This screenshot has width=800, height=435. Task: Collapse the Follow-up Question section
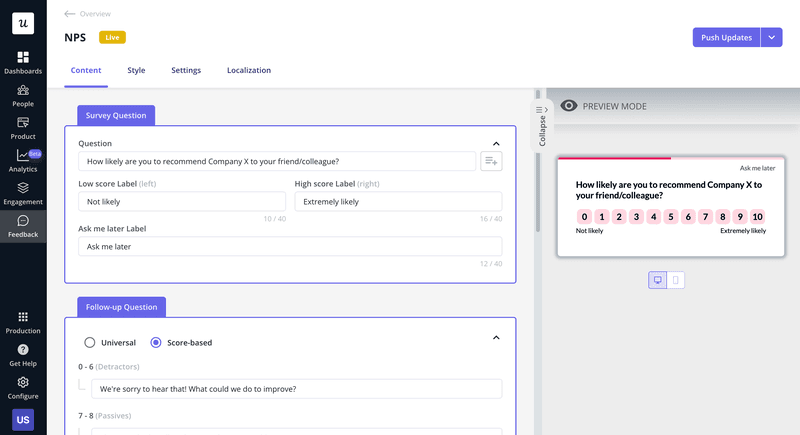click(497, 338)
